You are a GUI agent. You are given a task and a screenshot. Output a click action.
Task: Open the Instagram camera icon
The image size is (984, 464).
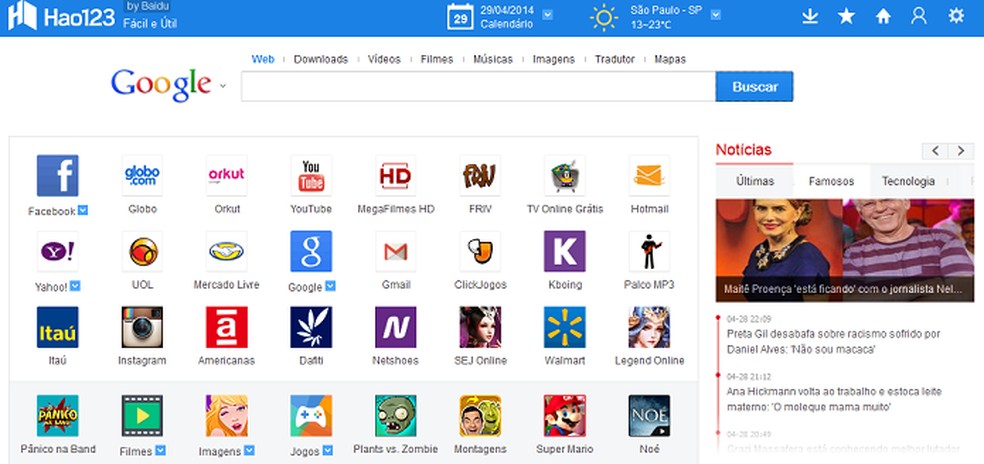click(142, 327)
